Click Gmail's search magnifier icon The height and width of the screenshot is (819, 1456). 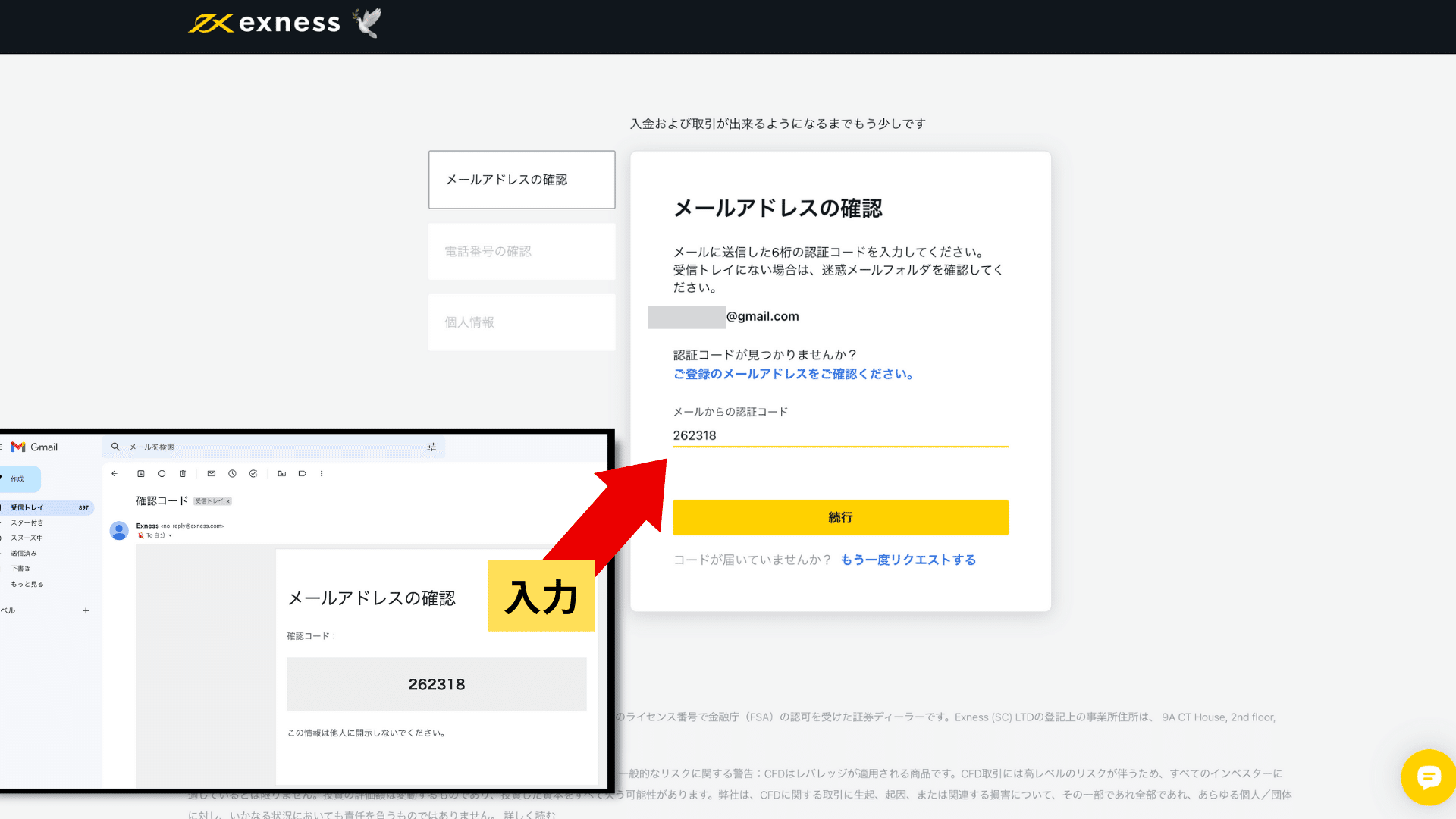[115, 447]
